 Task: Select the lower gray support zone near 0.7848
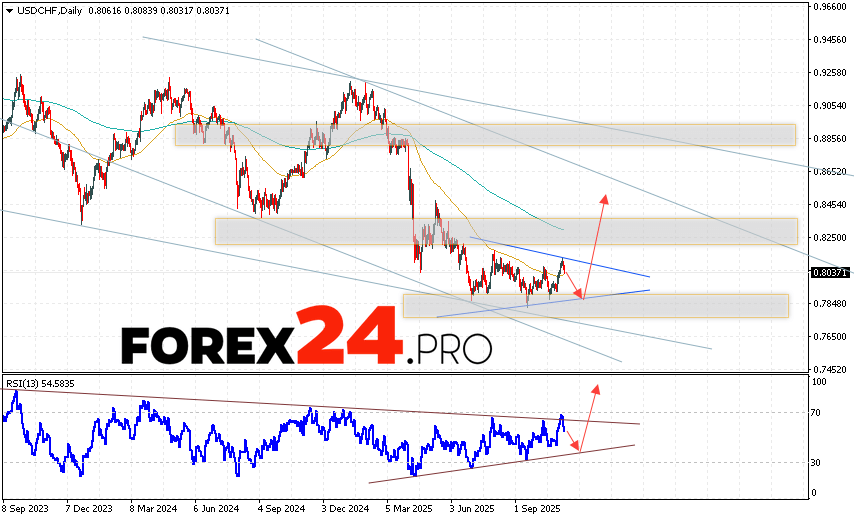point(595,305)
